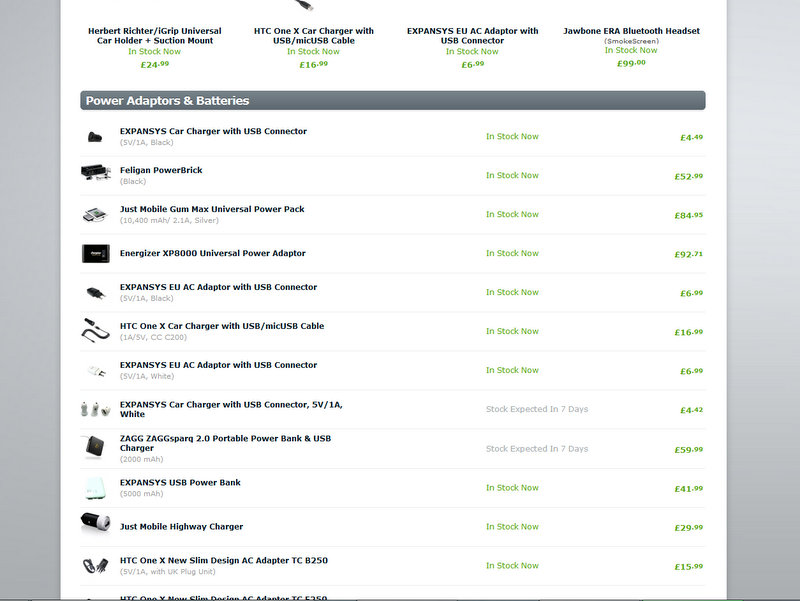Open the Jawbone ERA Bluetooth Headset link

[x=632, y=31]
